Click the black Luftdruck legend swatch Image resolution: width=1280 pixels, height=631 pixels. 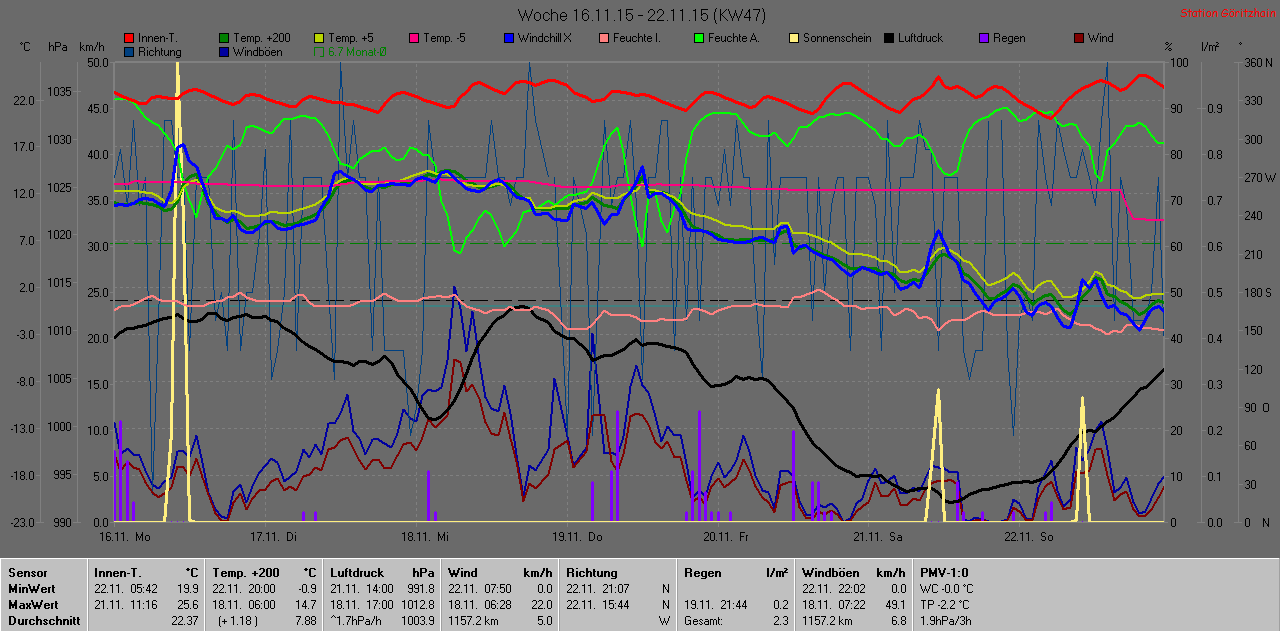click(890, 38)
